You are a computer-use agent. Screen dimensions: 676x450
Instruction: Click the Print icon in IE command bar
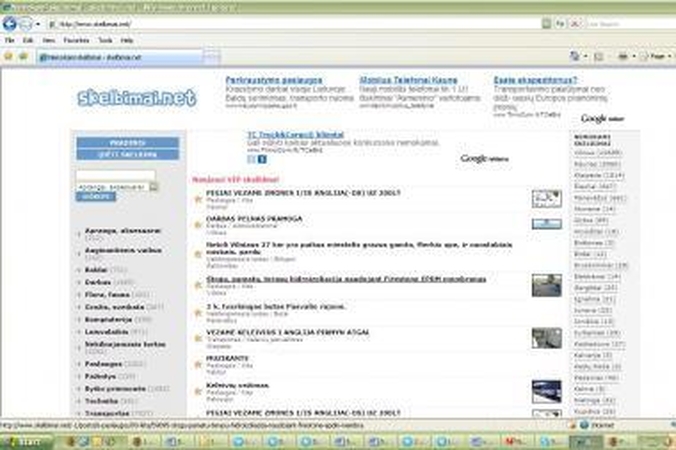[622, 57]
